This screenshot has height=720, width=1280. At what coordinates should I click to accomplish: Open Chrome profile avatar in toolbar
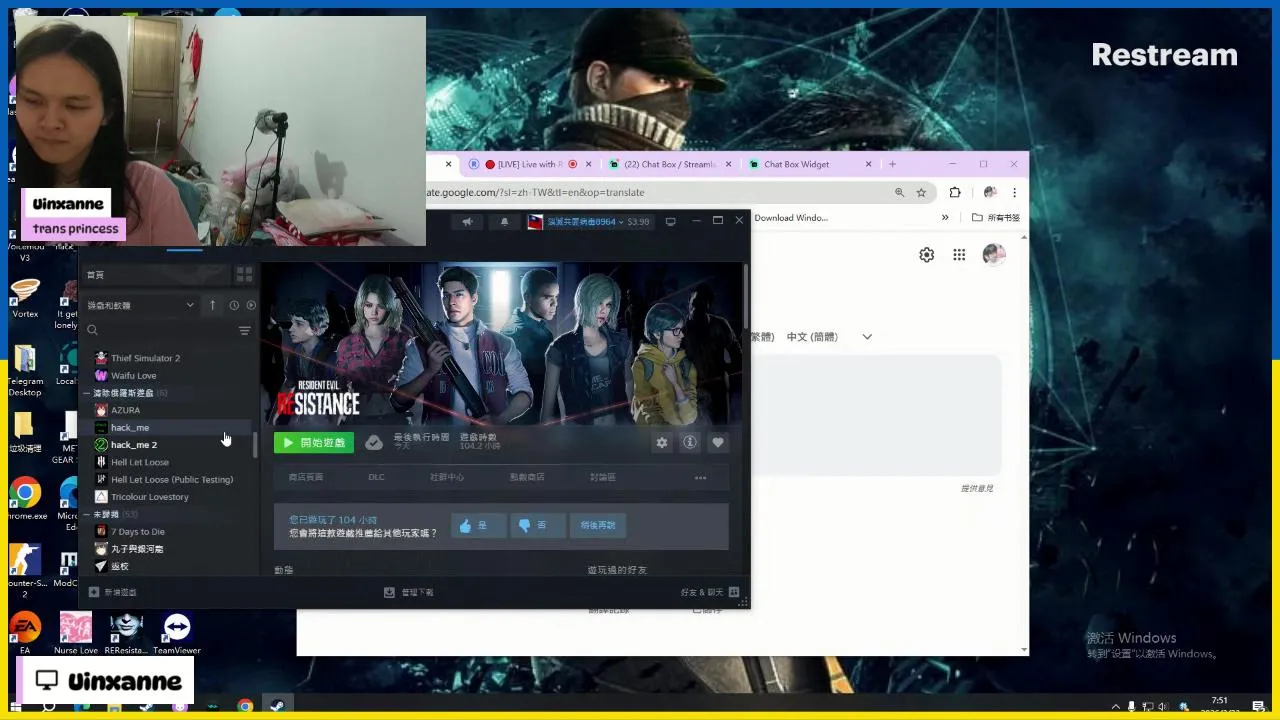[x=989, y=192]
